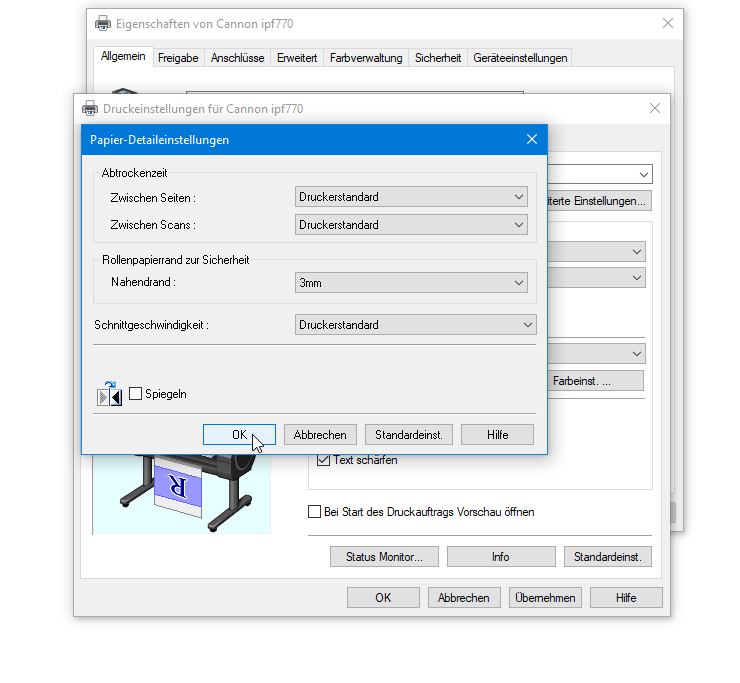Click the Übernehmen button
The height and width of the screenshot is (683, 740).
(x=545, y=598)
